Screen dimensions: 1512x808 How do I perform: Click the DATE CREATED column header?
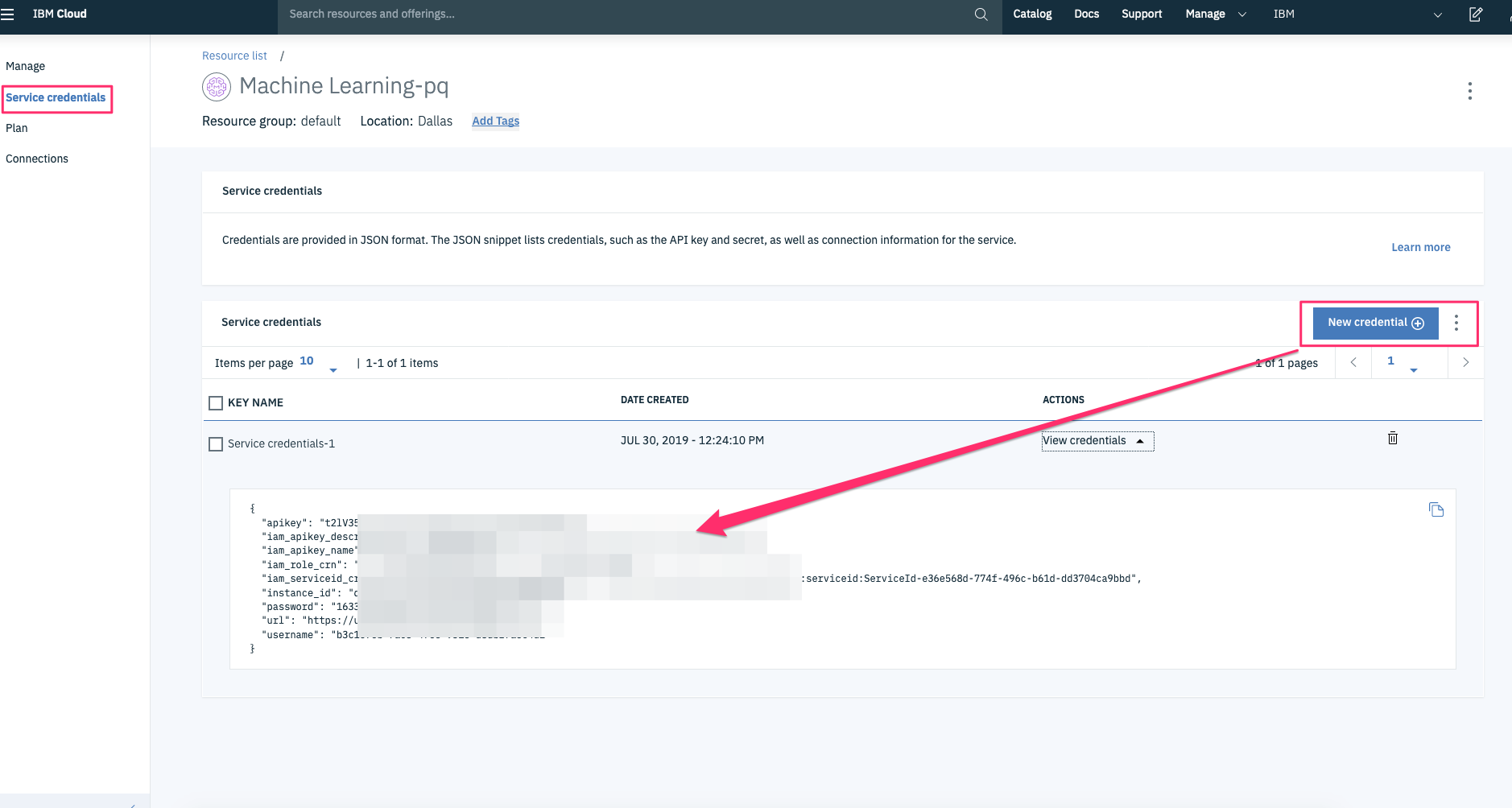655,400
